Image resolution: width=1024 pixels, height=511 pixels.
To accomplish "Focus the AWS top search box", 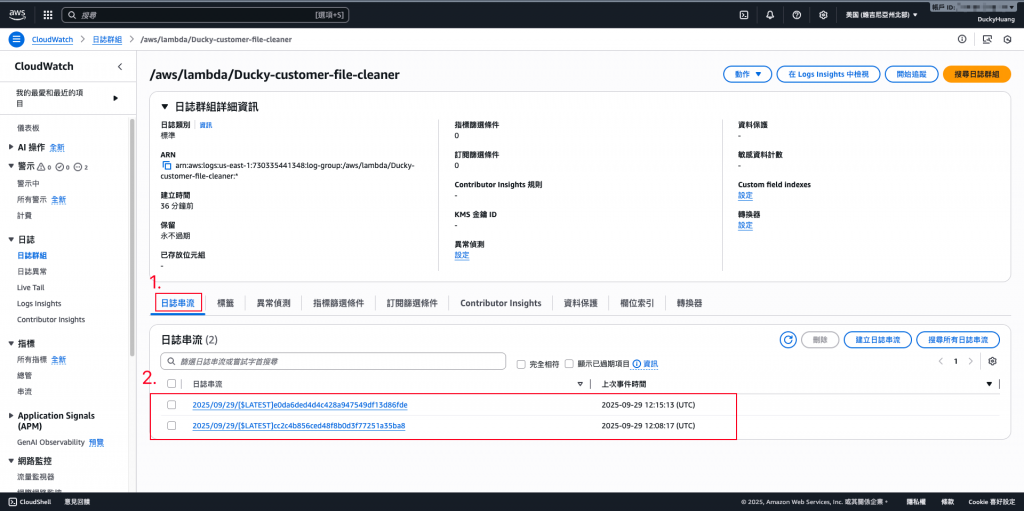I will pyautogui.click(x=205, y=14).
